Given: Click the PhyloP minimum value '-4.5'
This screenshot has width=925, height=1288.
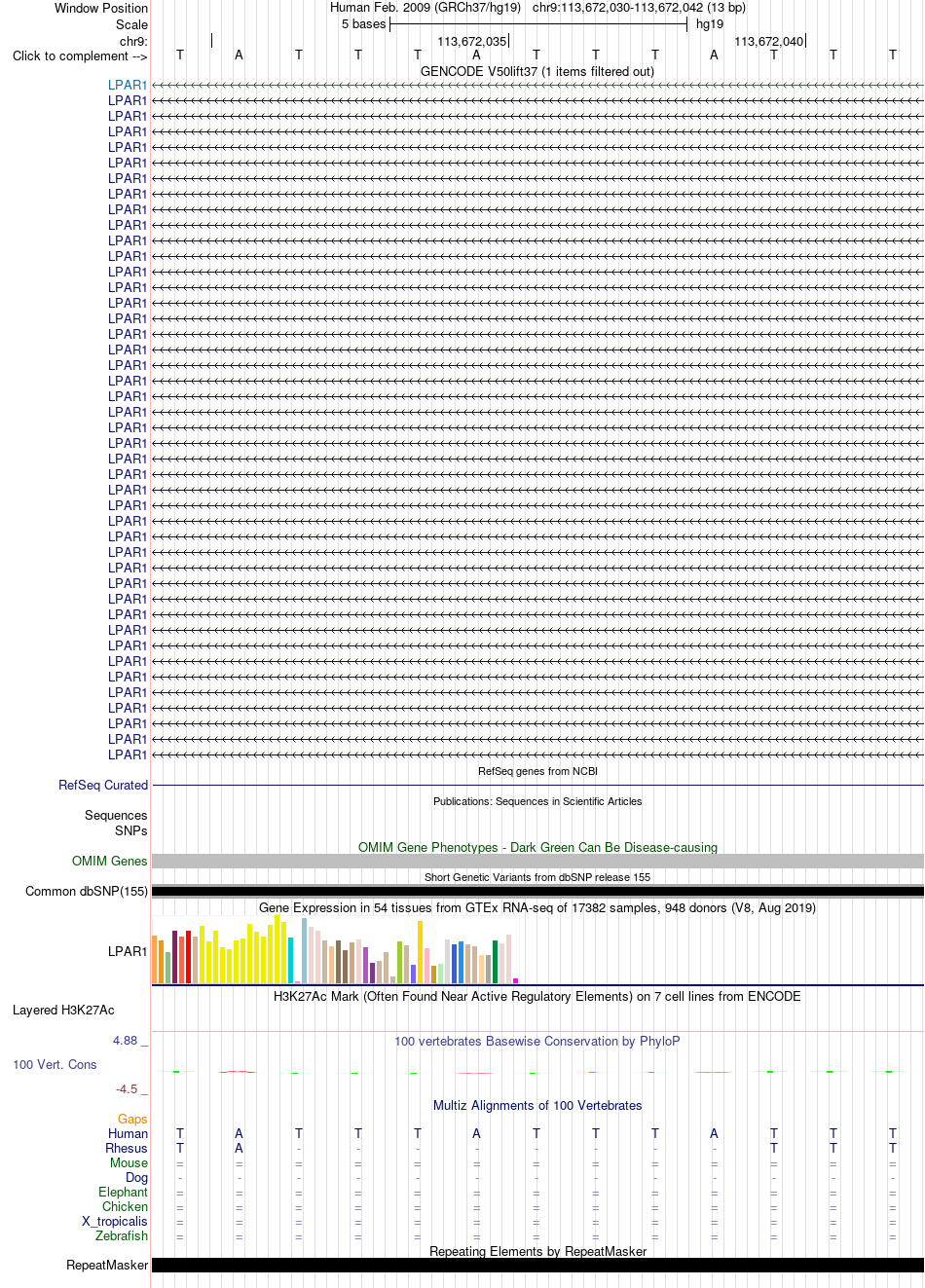Looking at the screenshot, I should [x=127, y=1088].
